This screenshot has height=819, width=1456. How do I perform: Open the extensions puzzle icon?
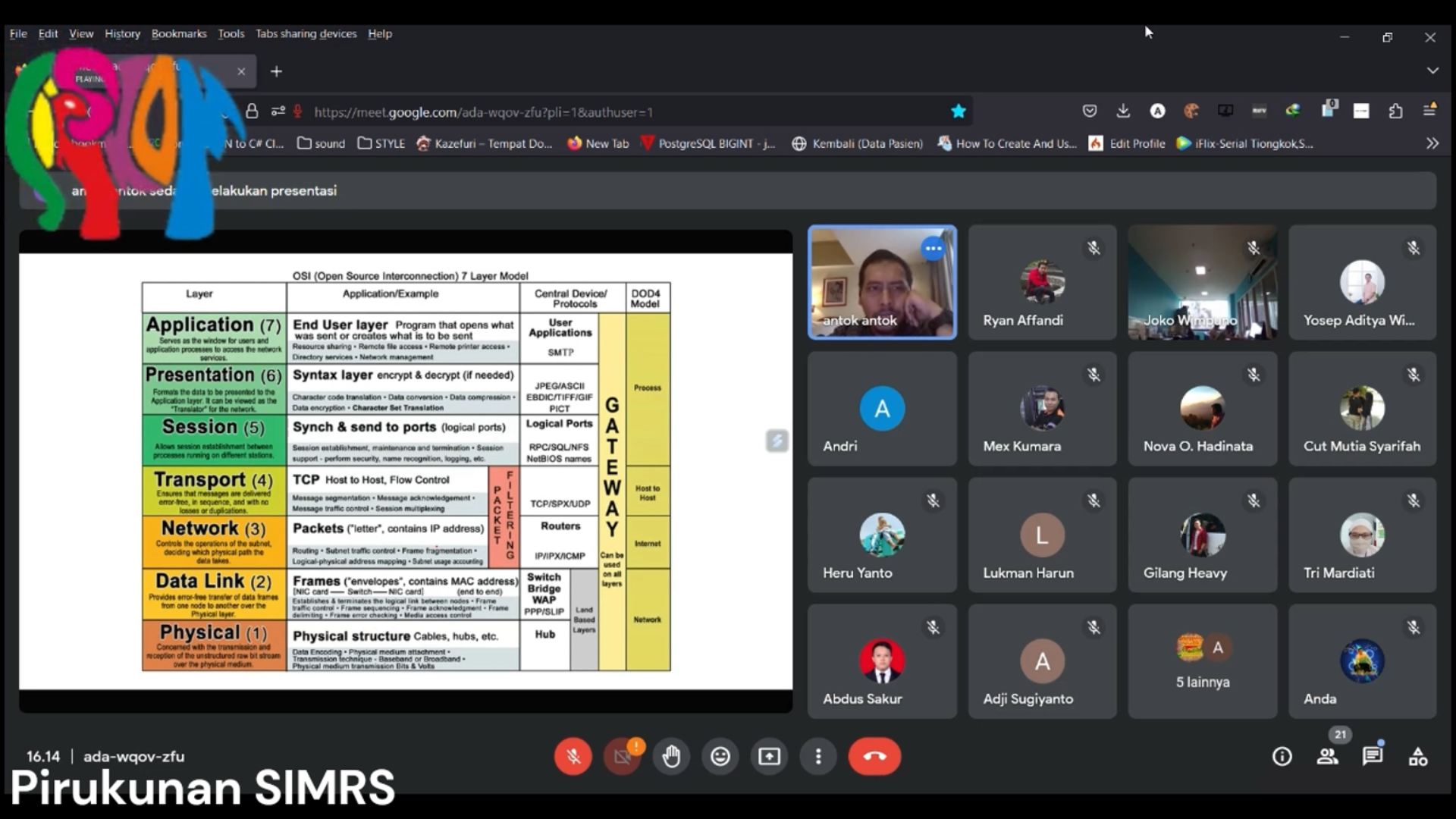point(1395,111)
